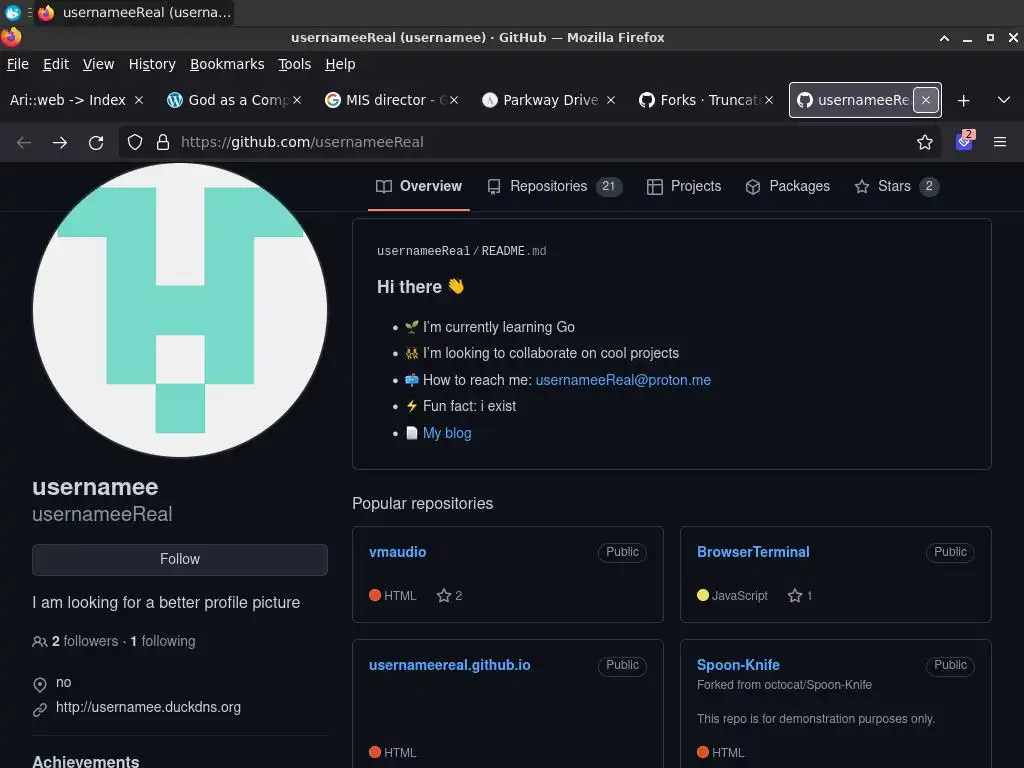The height and width of the screenshot is (768, 1024).
Task: Open usernameeReal link in README path
Action: tap(423, 251)
